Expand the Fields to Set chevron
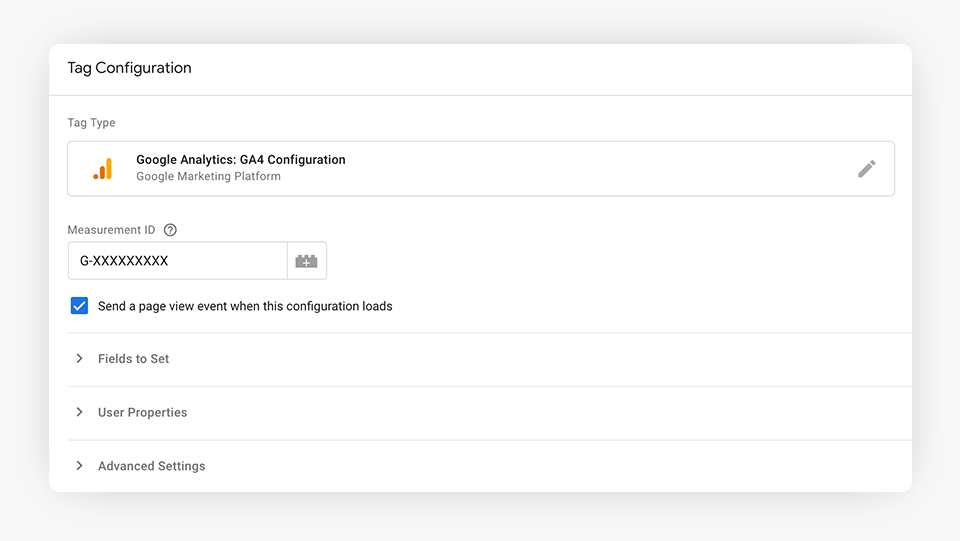 click(x=80, y=359)
